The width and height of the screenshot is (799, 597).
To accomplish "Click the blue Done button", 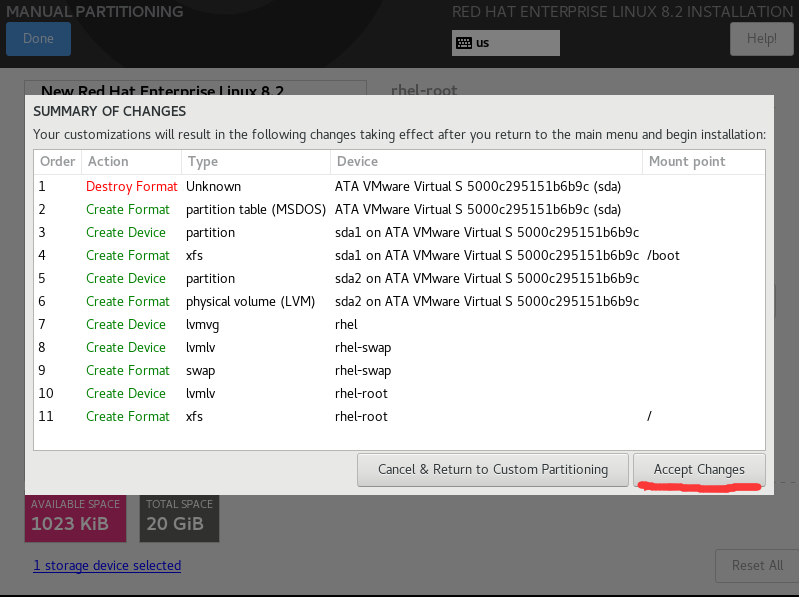I will coord(38,39).
